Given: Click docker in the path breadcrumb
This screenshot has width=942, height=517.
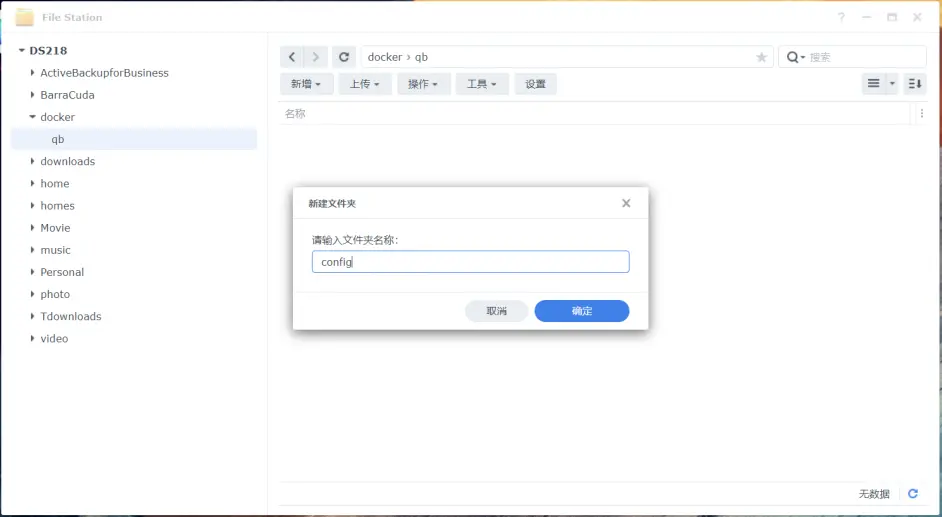Looking at the screenshot, I should pyautogui.click(x=384, y=57).
